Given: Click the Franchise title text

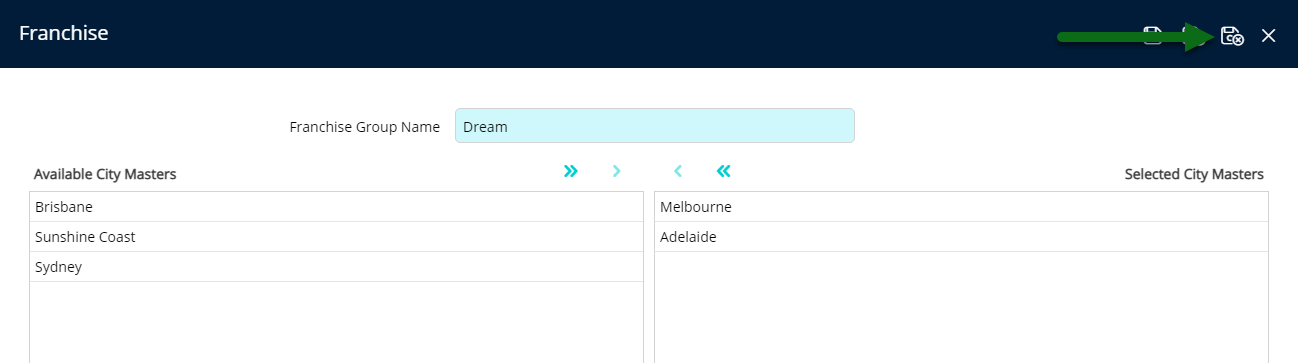Looking at the screenshot, I should click(64, 33).
